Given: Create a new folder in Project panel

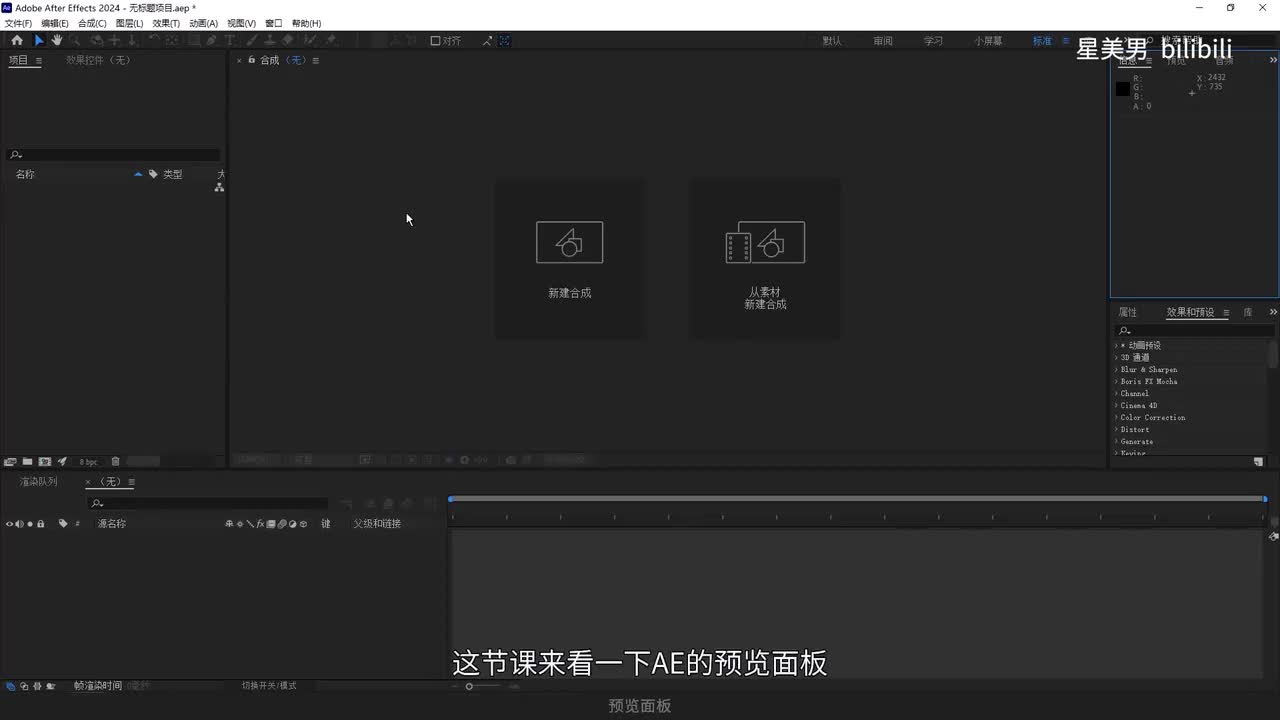Looking at the screenshot, I should click(x=27, y=461).
